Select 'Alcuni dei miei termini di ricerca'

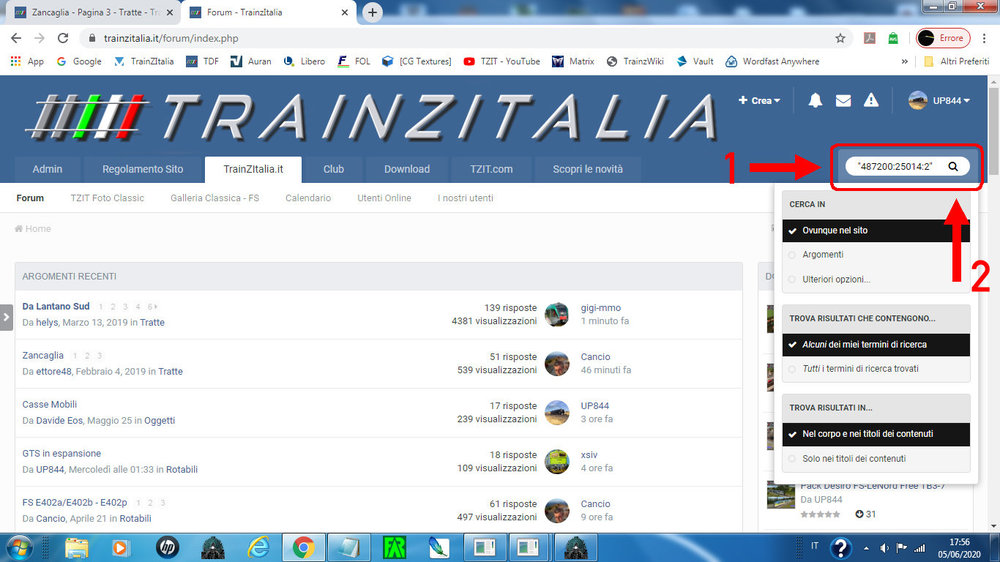pos(876,344)
